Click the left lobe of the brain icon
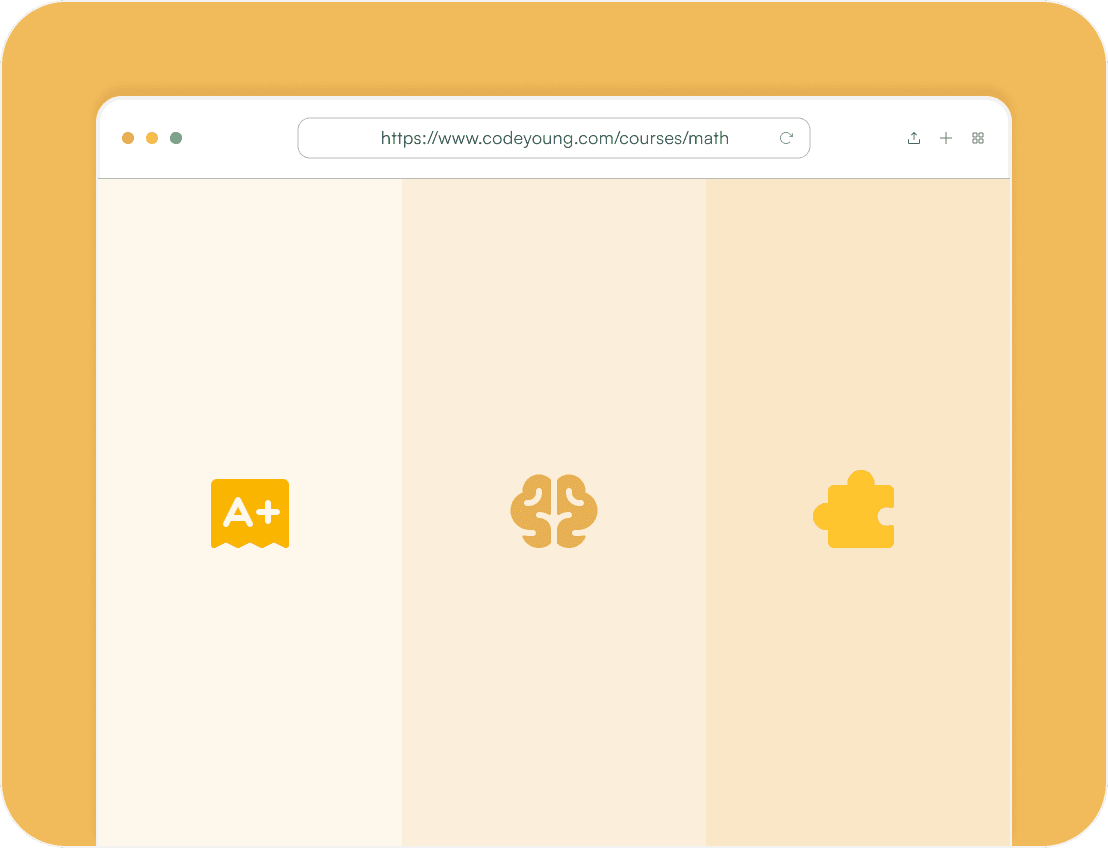Image resolution: width=1108 pixels, height=850 pixels. point(533,511)
